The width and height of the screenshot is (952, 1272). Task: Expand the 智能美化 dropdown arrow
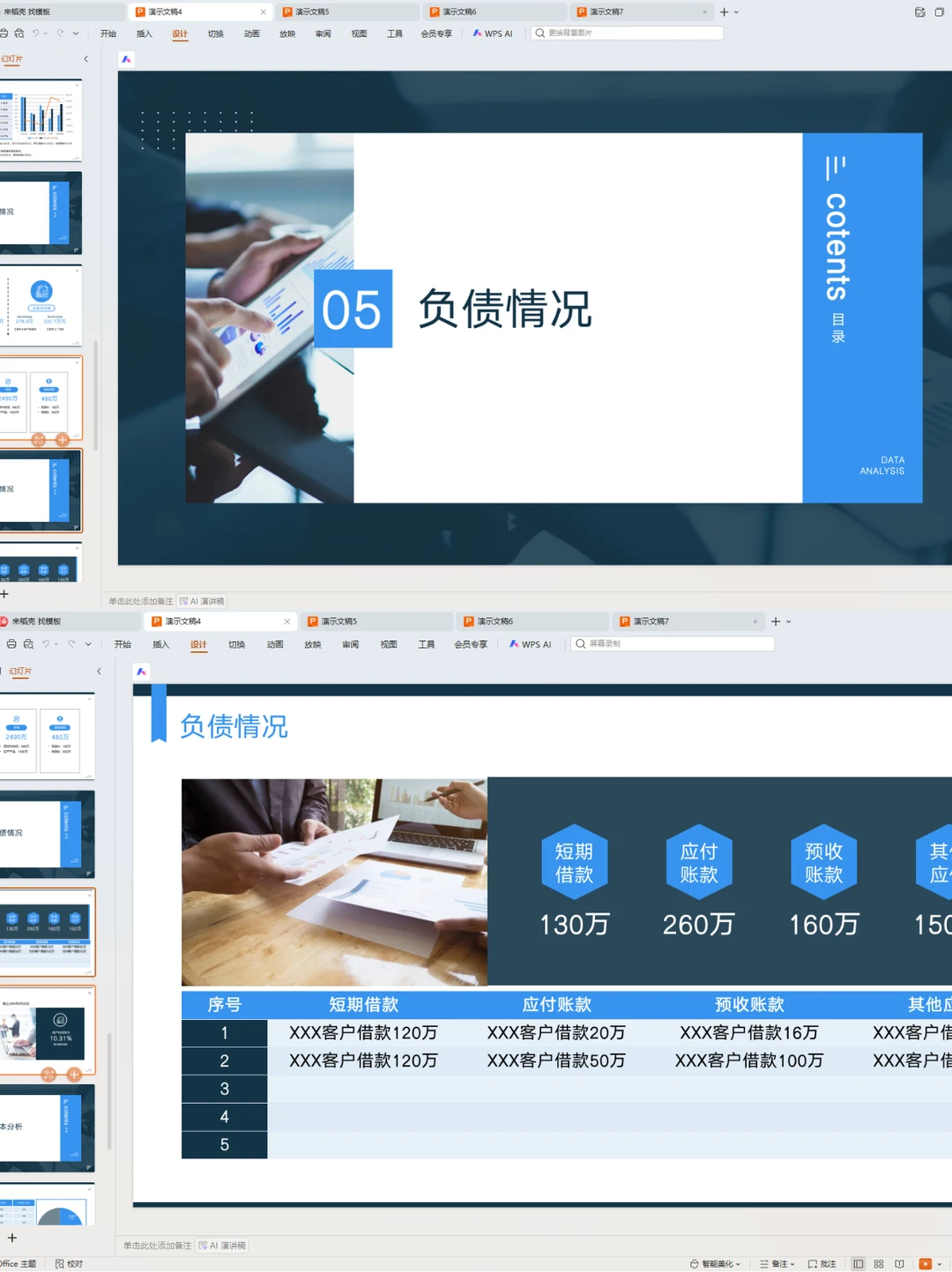click(738, 1263)
